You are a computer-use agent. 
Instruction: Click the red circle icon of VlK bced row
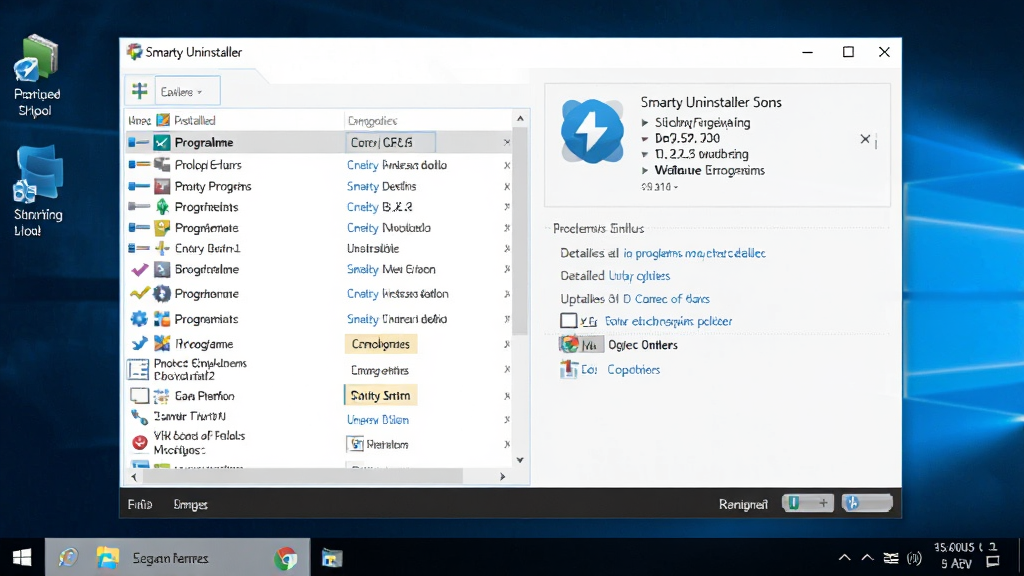click(x=140, y=443)
